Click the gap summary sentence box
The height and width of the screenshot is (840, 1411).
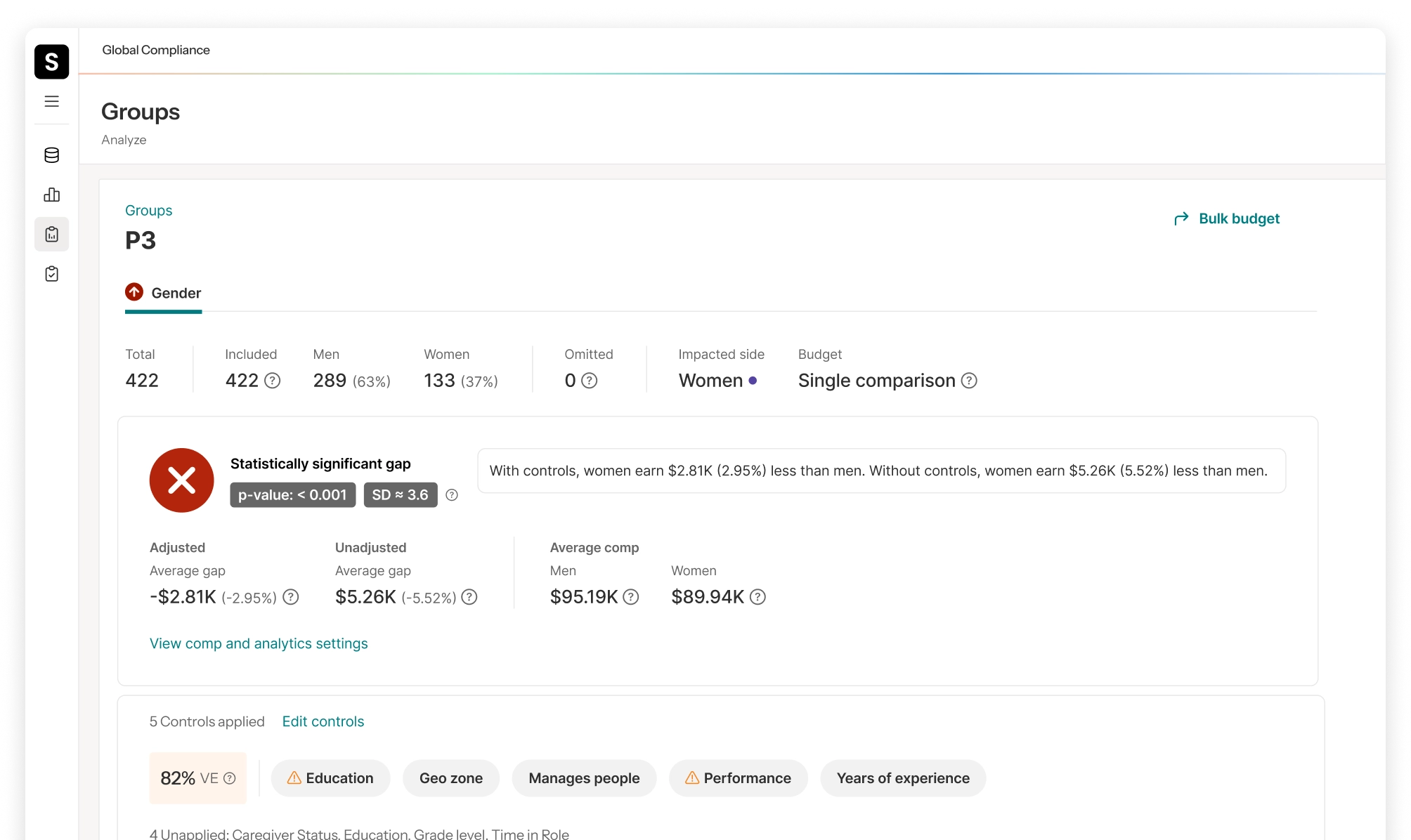[882, 471]
